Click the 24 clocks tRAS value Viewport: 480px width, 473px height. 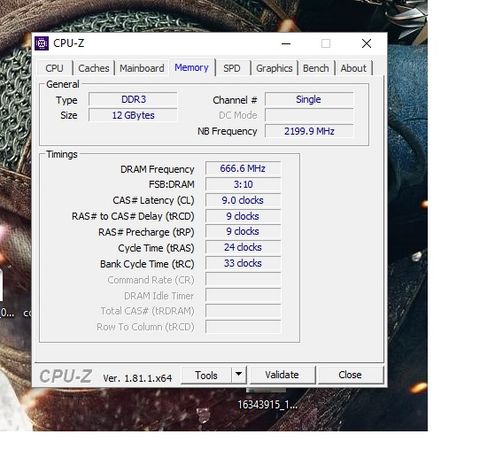pos(243,247)
